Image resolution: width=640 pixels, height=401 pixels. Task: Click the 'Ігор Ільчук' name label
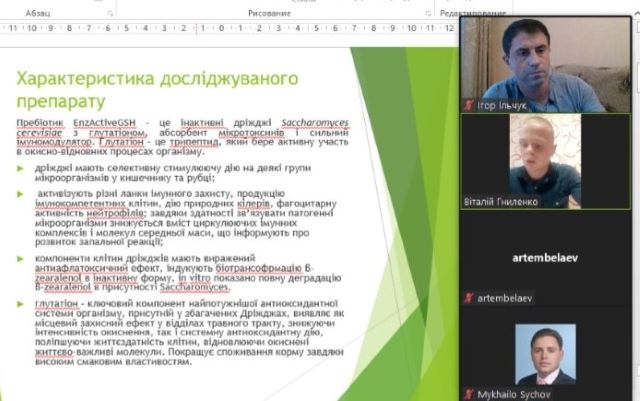[502, 106]
